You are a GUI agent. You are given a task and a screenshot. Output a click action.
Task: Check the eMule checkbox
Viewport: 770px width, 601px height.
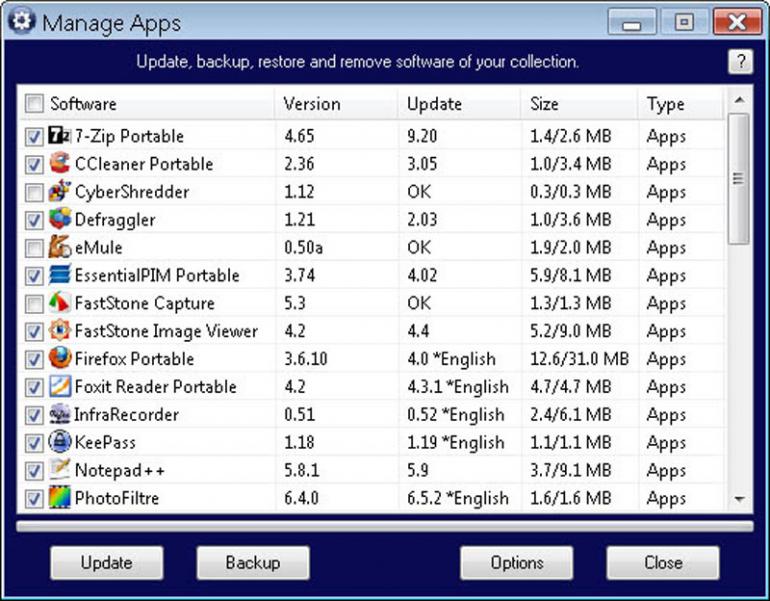pos(34,248)
